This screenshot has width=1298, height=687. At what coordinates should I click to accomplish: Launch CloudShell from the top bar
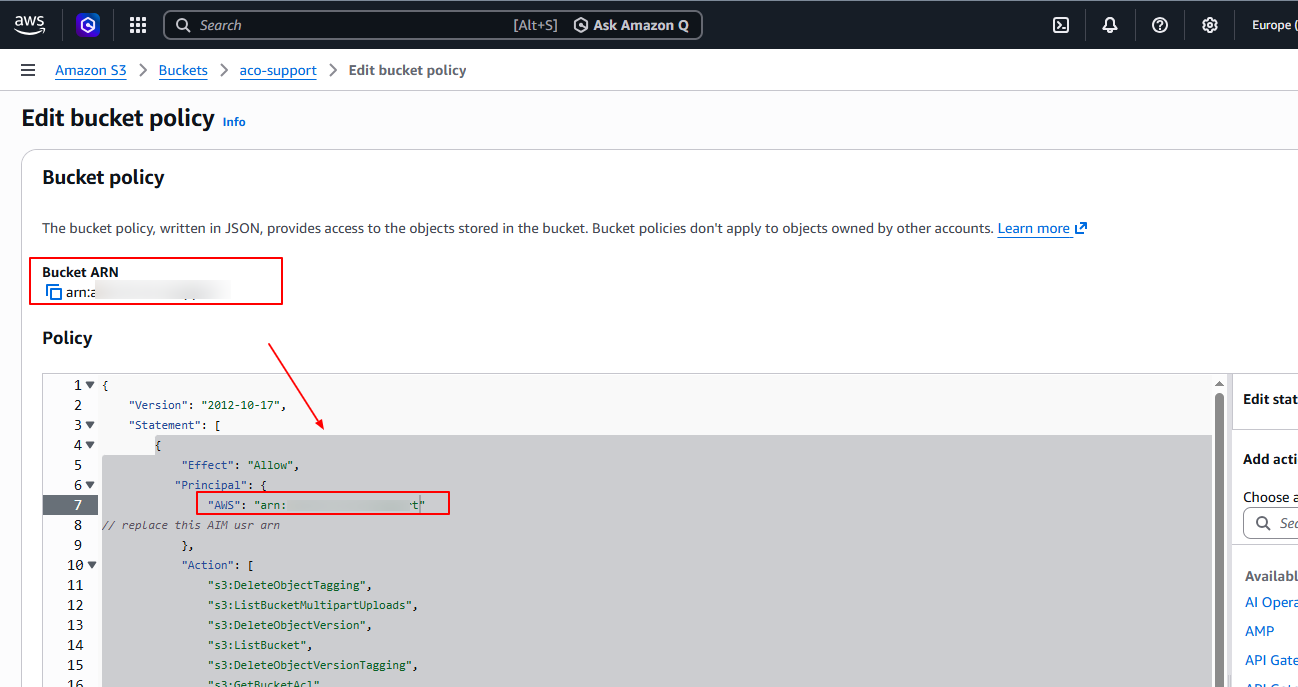1061,25
